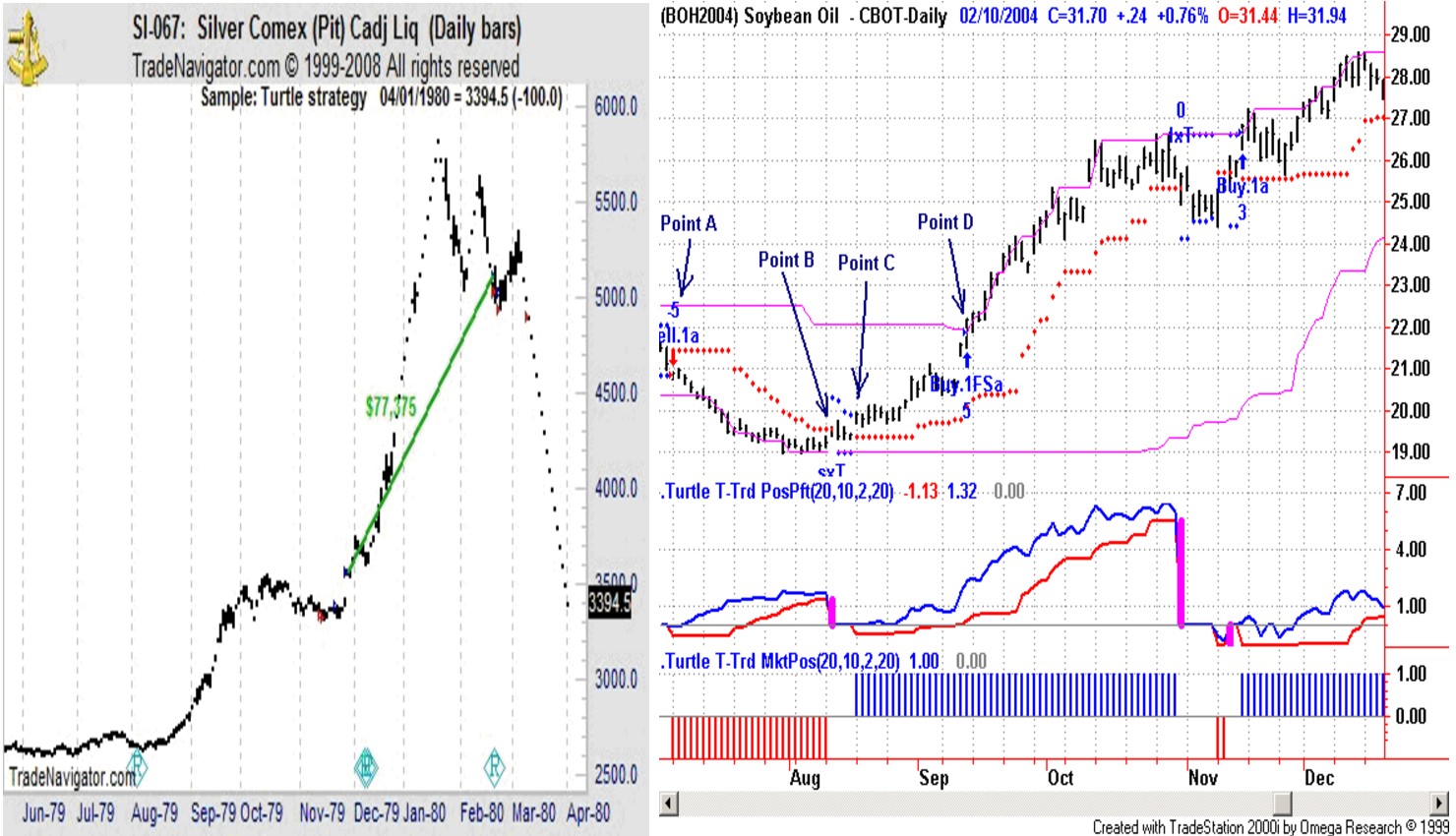Click the TradeNavigator gold logo icon
Image resolution: width=1456 pixels, height=836 pixels.
click(x=29, y=47)
